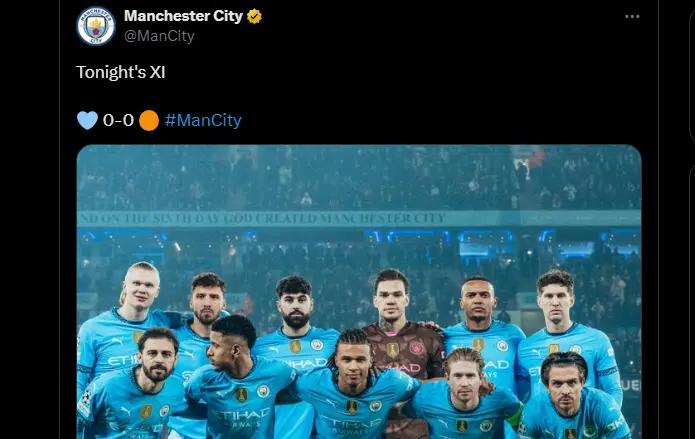Screen dimensions: 695x439
Task: Click the gold badge on center front-row shirt
Action: click(351, 406)
